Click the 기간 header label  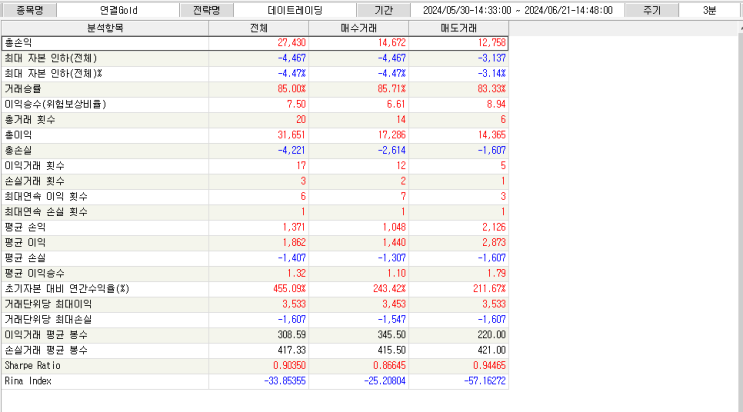click(383, 10)
